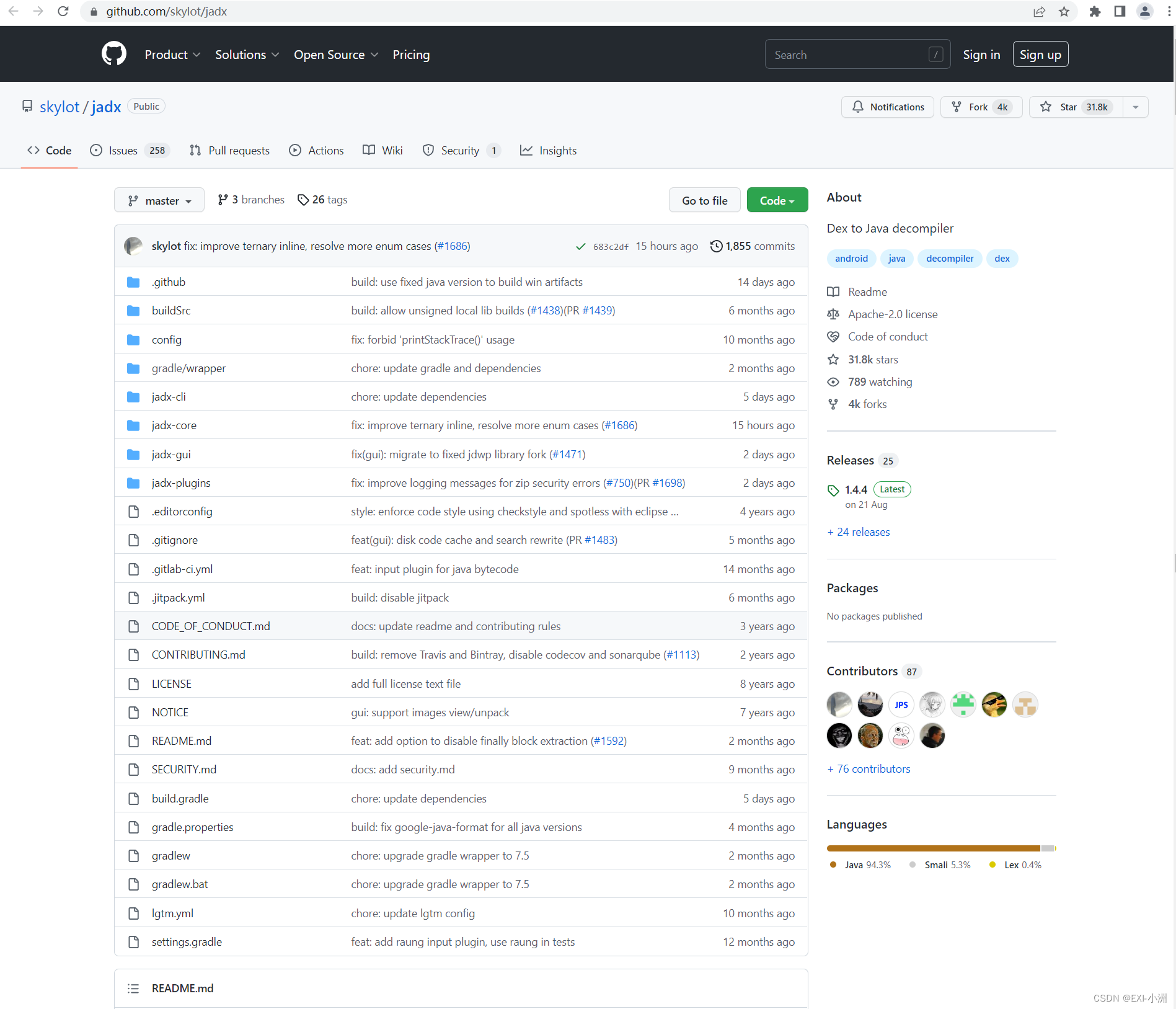The image size is (1176, 1009).
Task: Open the Issues tab
Action: pyautogui.click(x=130, y=150)
